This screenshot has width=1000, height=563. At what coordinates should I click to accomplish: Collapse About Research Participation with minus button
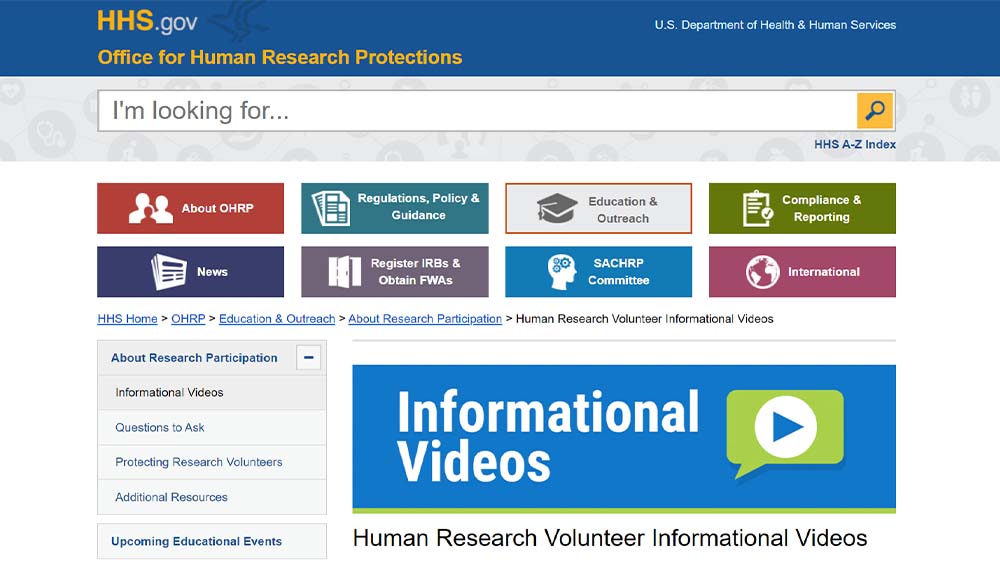tap(309, 358)
